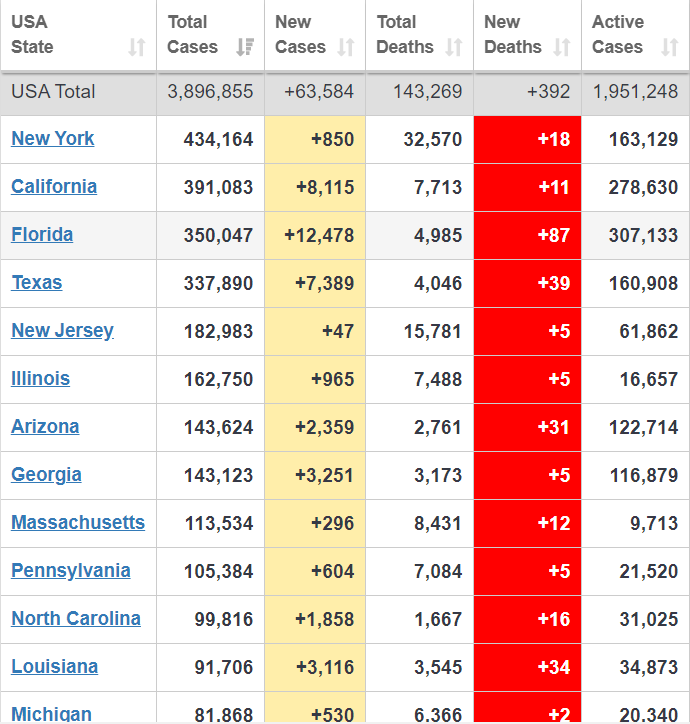This screenshot has height=724, width=690.
Task: Open the New Jersey link
Action: pyautogui.click(x=62, y=331)
